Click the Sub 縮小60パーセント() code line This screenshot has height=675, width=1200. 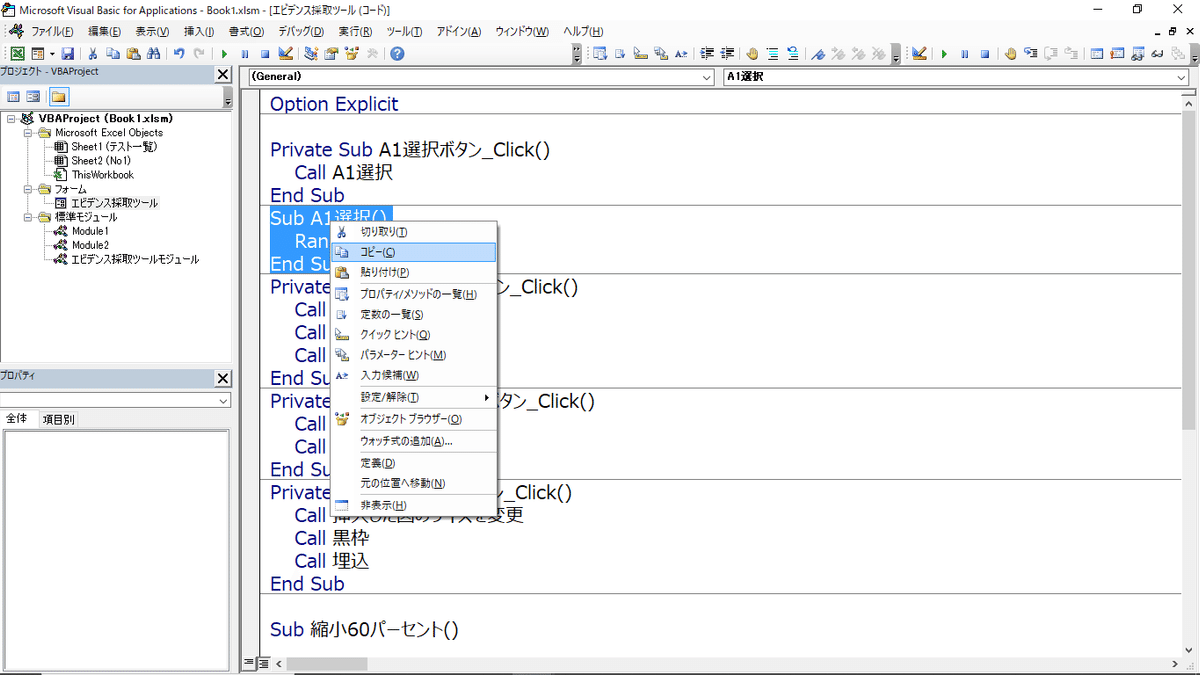364,629
